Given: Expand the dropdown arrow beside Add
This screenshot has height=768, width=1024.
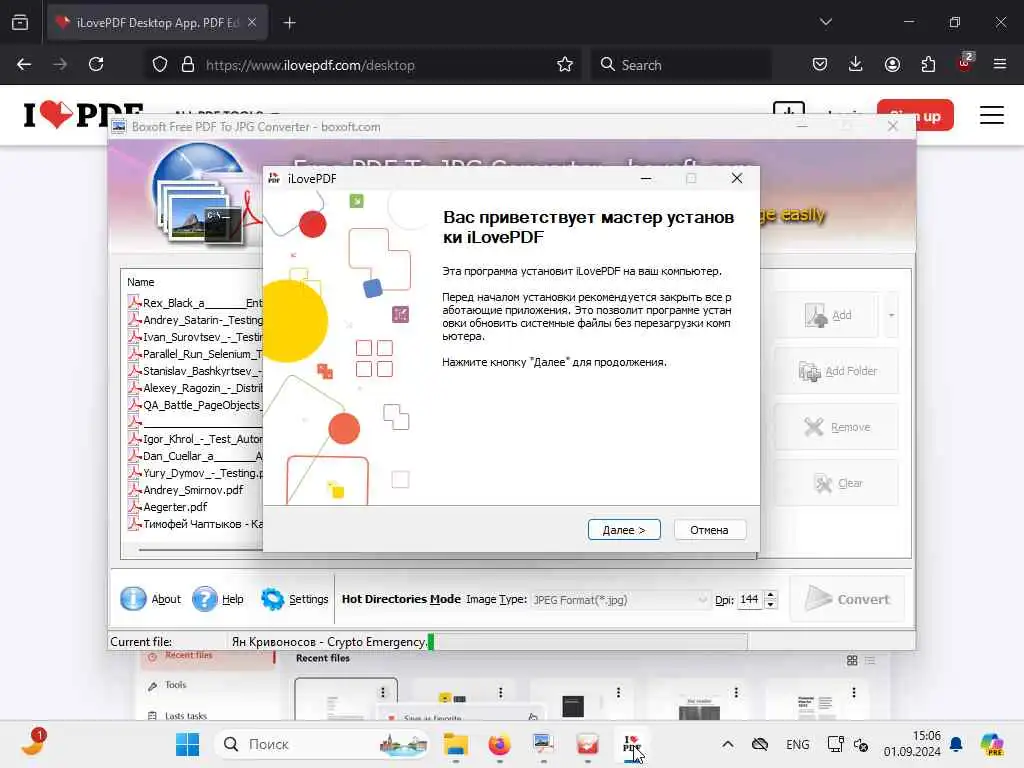Looking at the screenshot, I should (891, 315).
